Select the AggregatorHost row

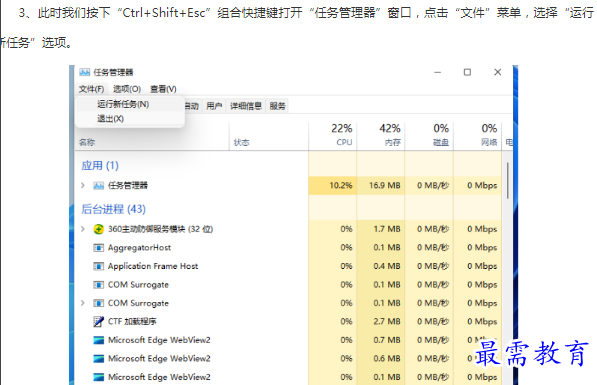click(x=288, y=248)
